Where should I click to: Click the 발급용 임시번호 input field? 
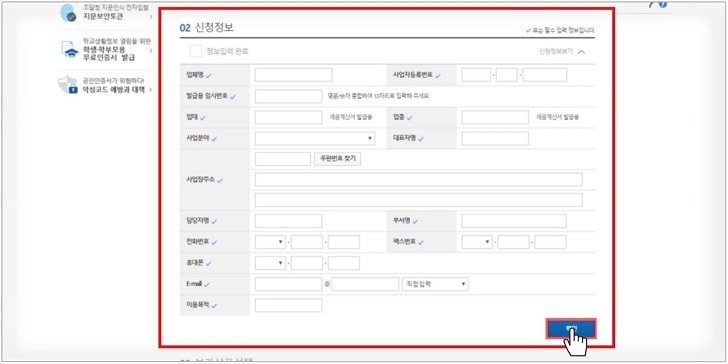tap(288, 96)
